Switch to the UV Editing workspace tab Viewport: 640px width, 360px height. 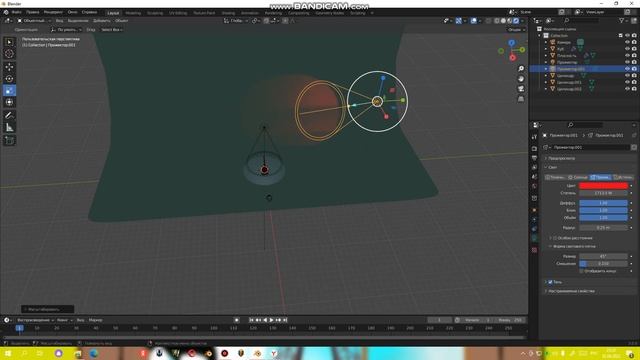point(178,13)
